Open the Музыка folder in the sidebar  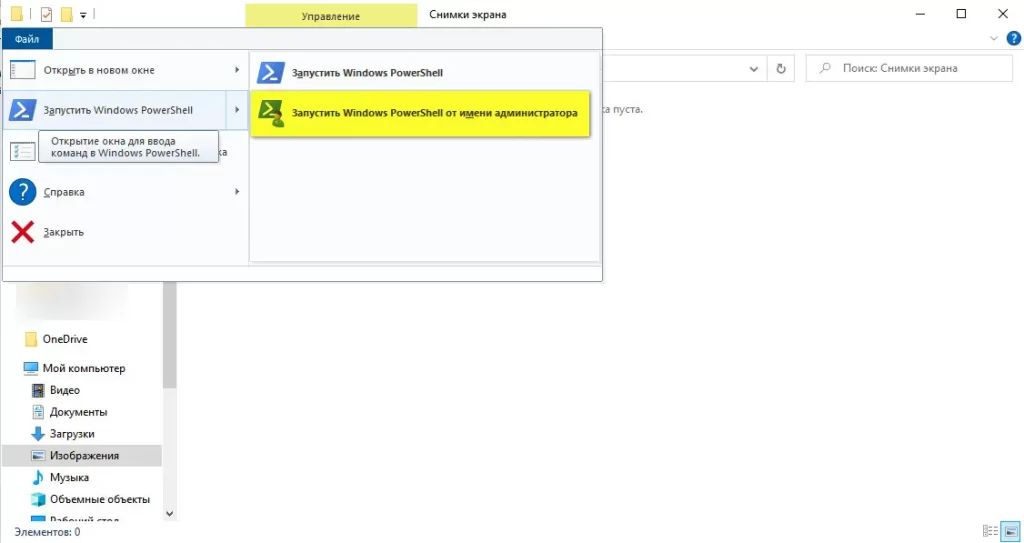(x=69, y=478)
